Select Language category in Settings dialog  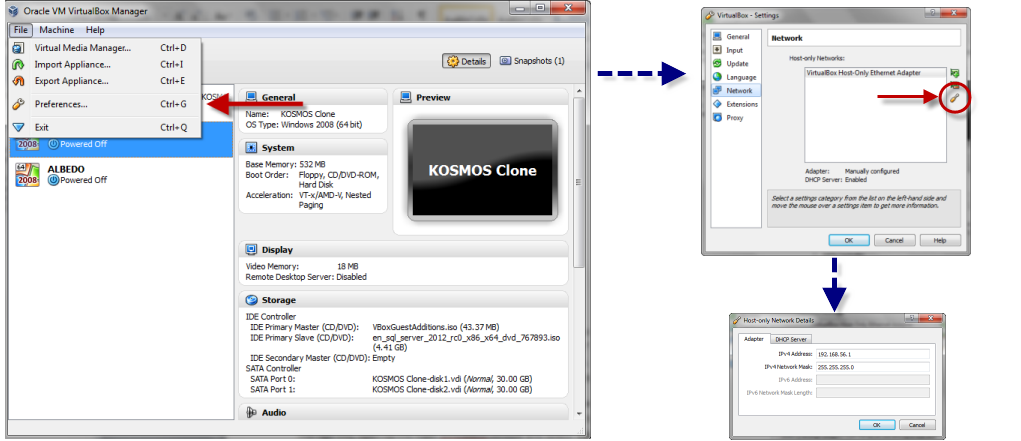click(x=736, y=78)
